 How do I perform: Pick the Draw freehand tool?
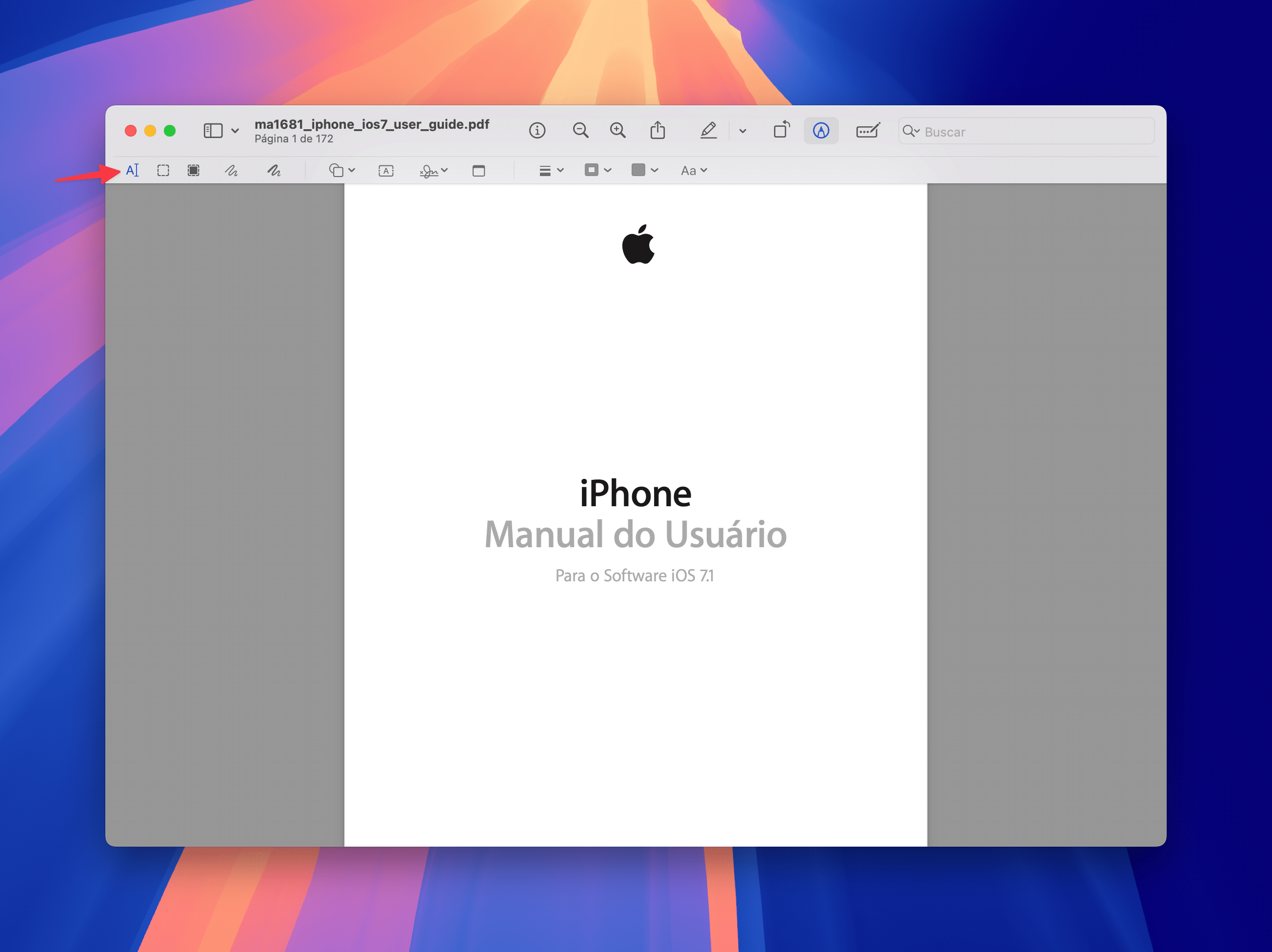pos(274,170)
